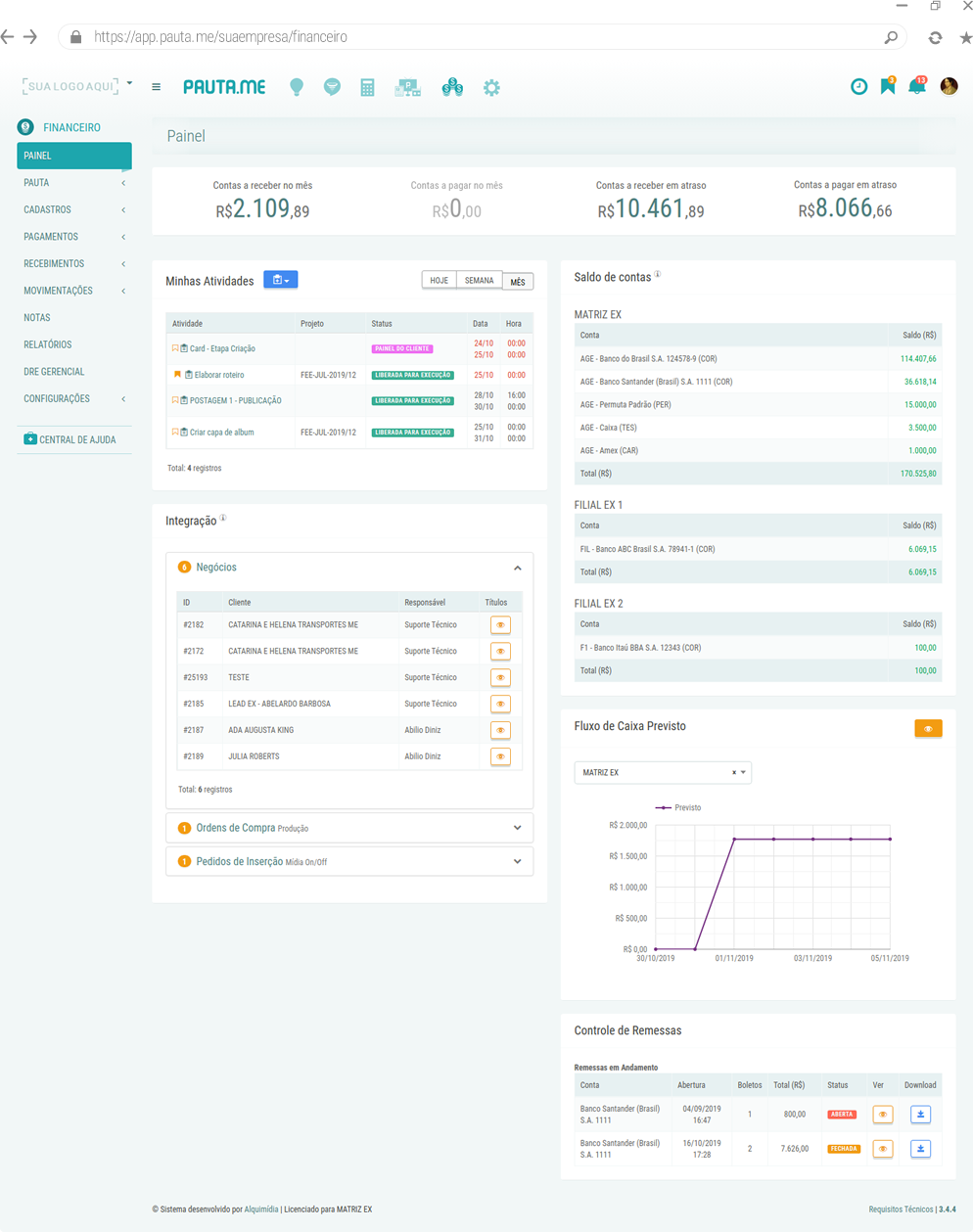This screenshot has width=973, height=1232.
Task: Download the 16/10/2019 Santander remessa
Action: pyautogui.click(x=920, y=1149)
